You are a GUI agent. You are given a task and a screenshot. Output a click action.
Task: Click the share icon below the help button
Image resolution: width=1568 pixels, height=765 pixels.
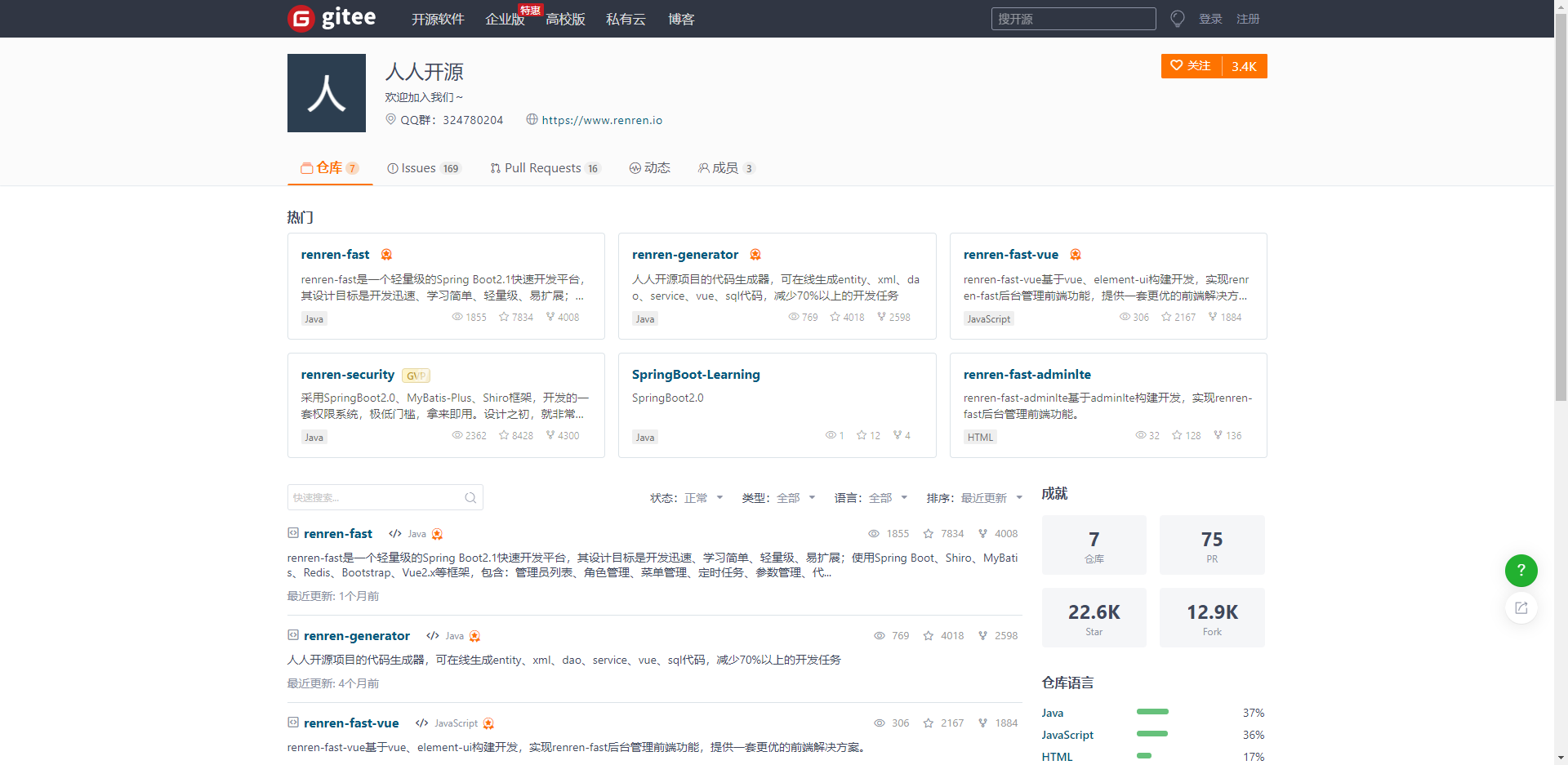tap(1520, 608)
